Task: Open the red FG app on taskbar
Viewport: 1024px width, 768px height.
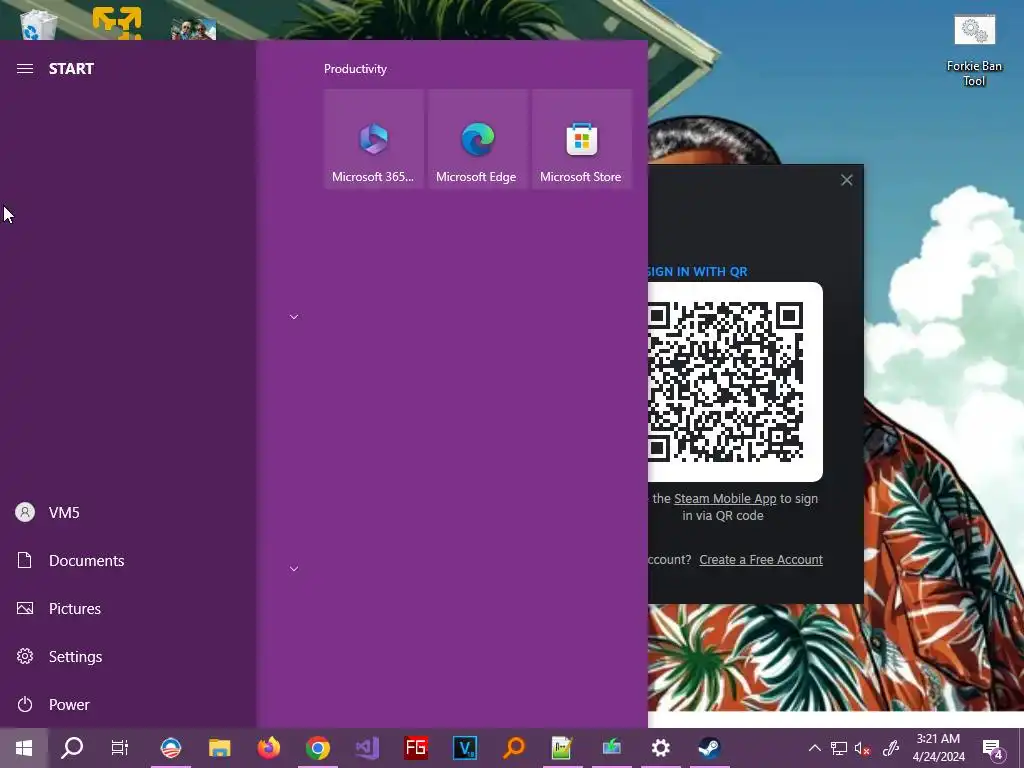Action: [x=415, y=748]
